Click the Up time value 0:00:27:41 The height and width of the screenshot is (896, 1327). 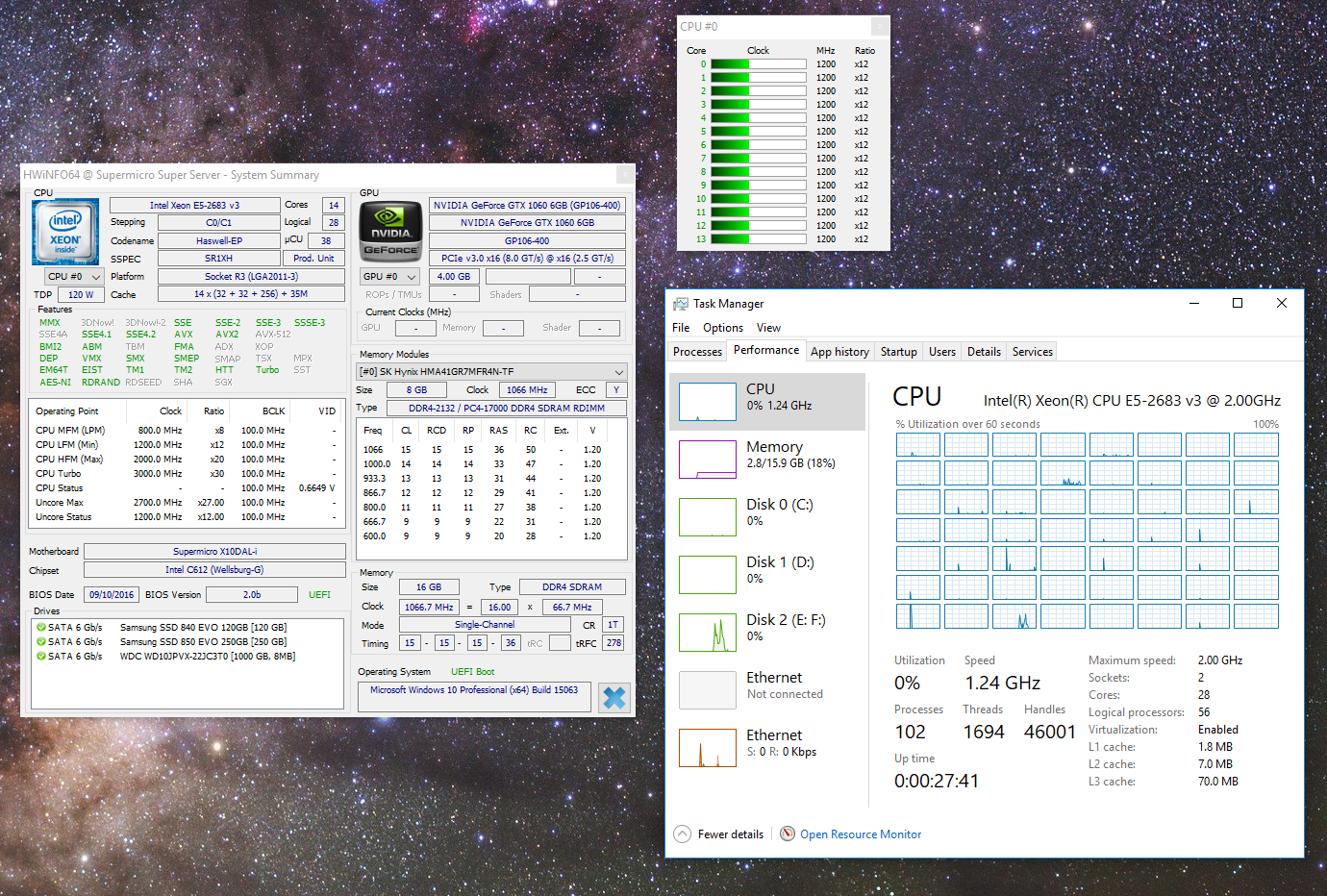(x=937, y=781)
